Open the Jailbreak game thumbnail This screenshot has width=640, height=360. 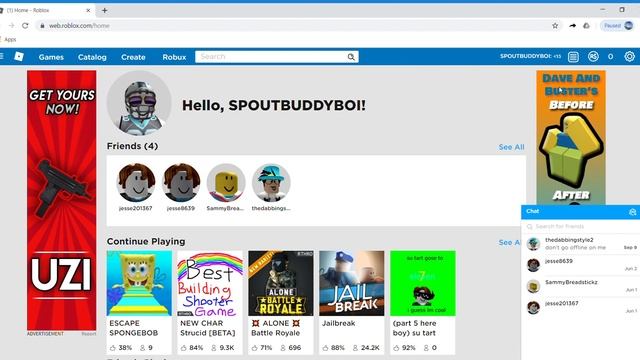coord(352,283)
